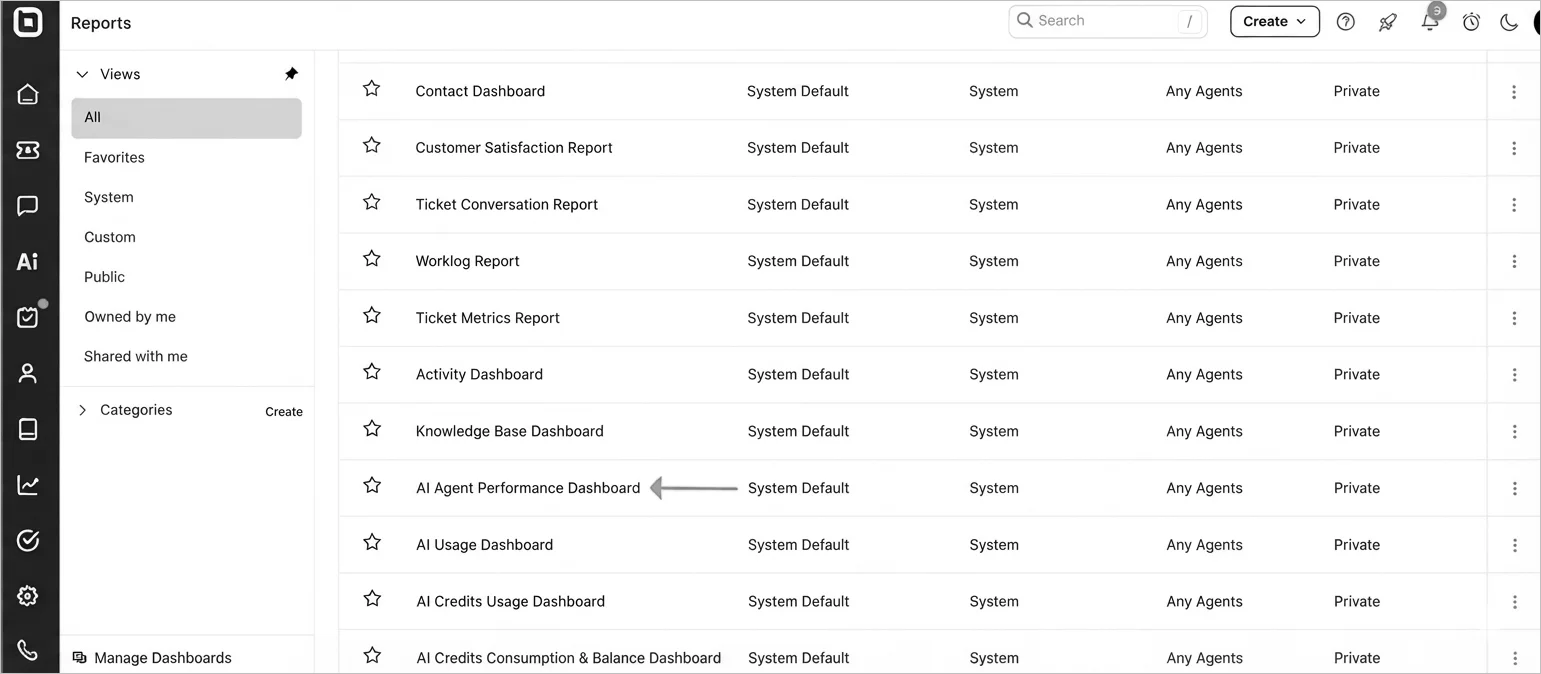Open more options for AI Usage Dashboard
This screenshot has height=674, width=1541.
tap(1514, 545)
